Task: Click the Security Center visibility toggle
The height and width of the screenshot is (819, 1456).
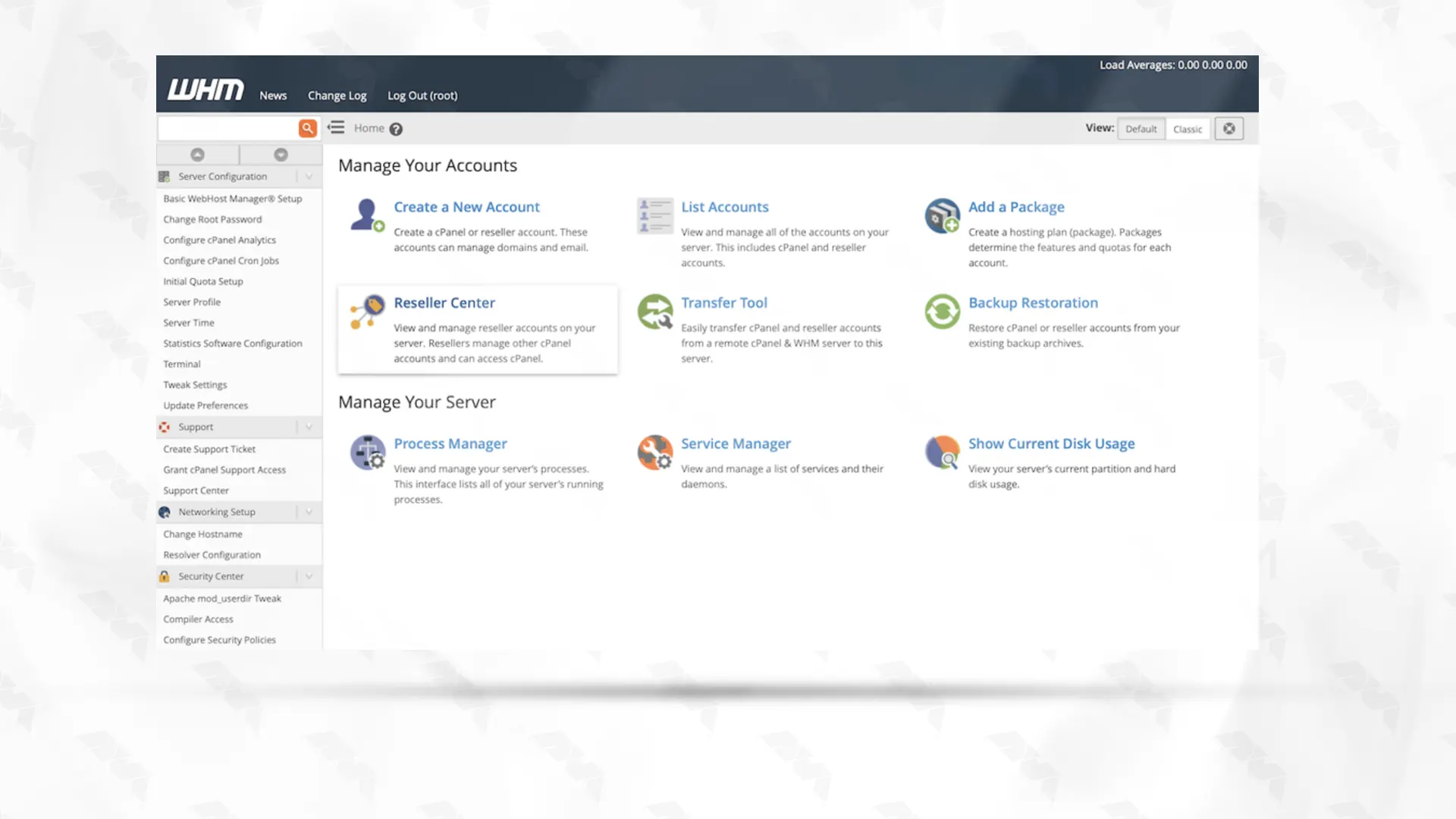Action: [x=309, y=576]
